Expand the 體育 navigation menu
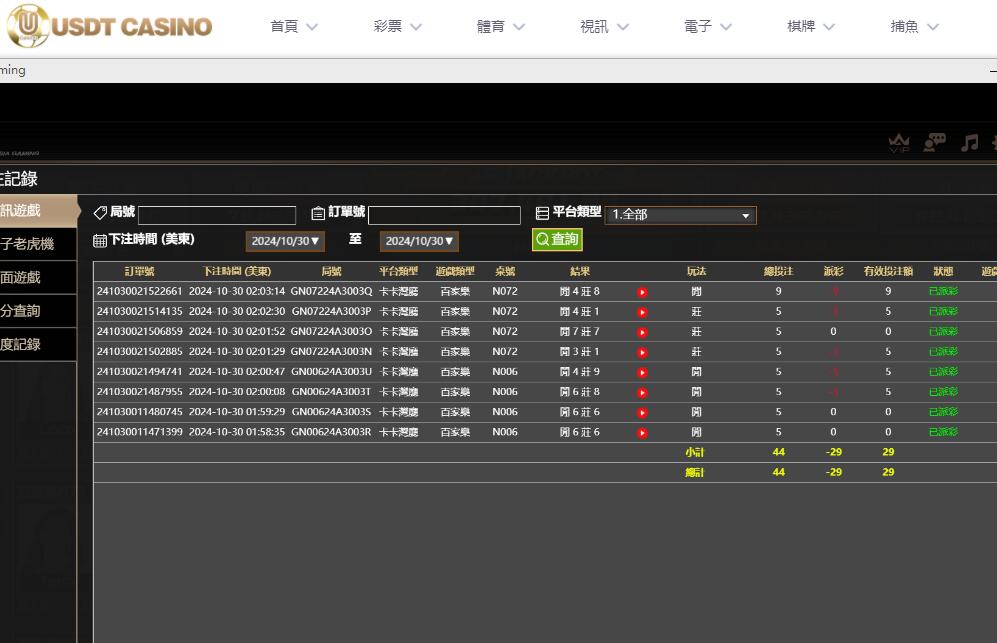 pyautogui.click(x=500, y=27)
